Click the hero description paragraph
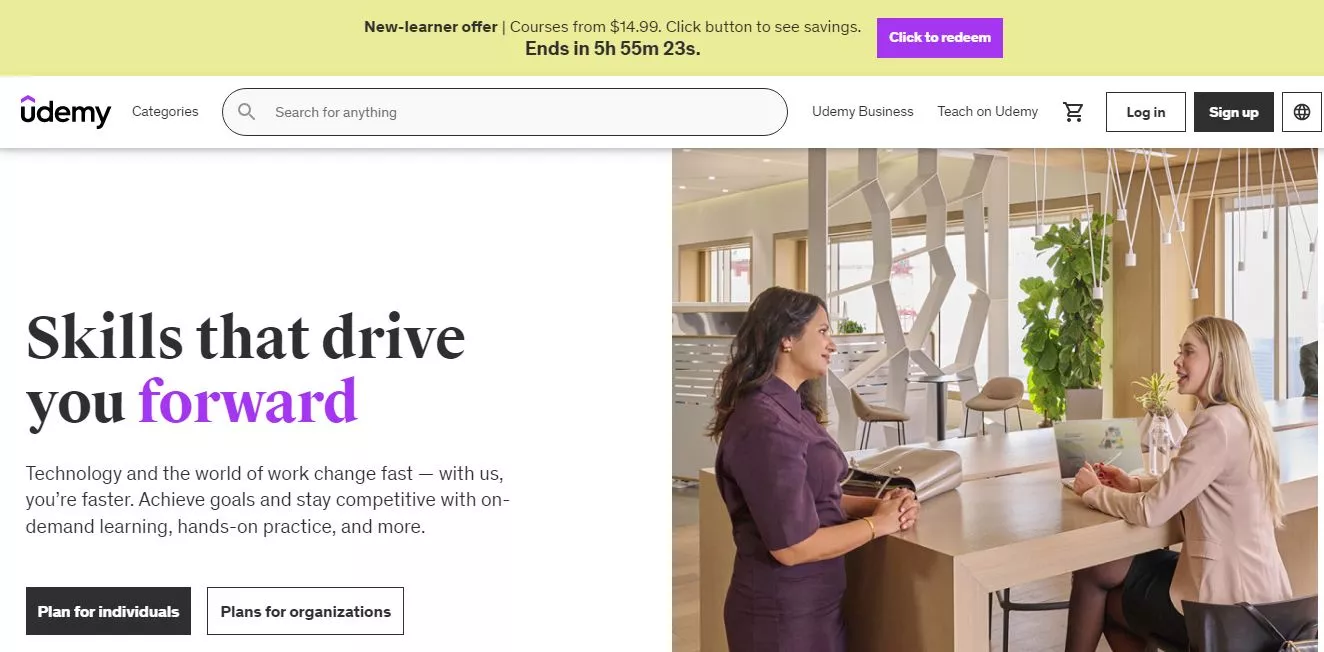The height and width of the screenshot is (652, 1324). pyautogui.click(x=268, y=500)
